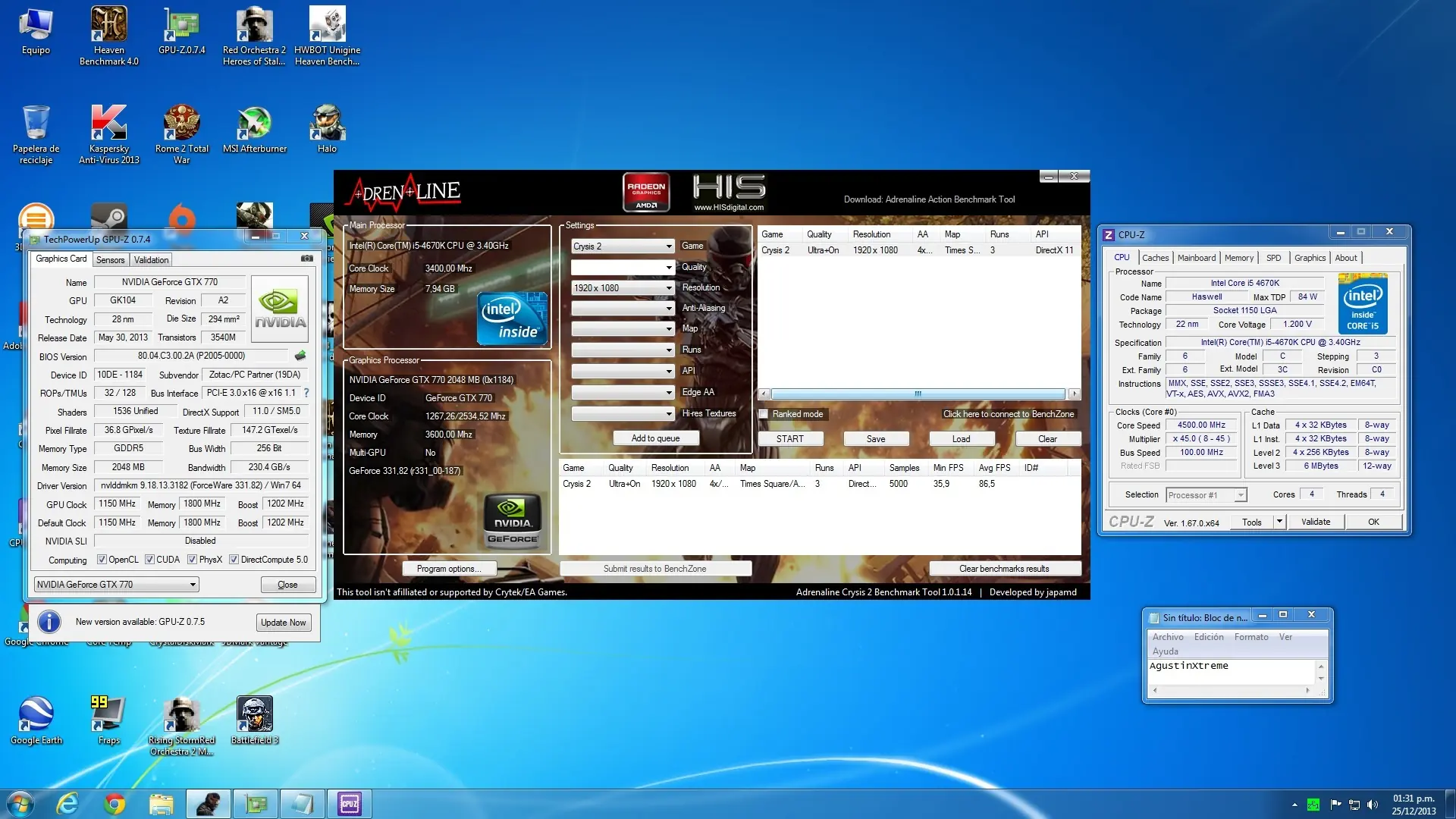
Task: Open Formato menu in Bloc de notas
Action: (x=1250, y=637)
